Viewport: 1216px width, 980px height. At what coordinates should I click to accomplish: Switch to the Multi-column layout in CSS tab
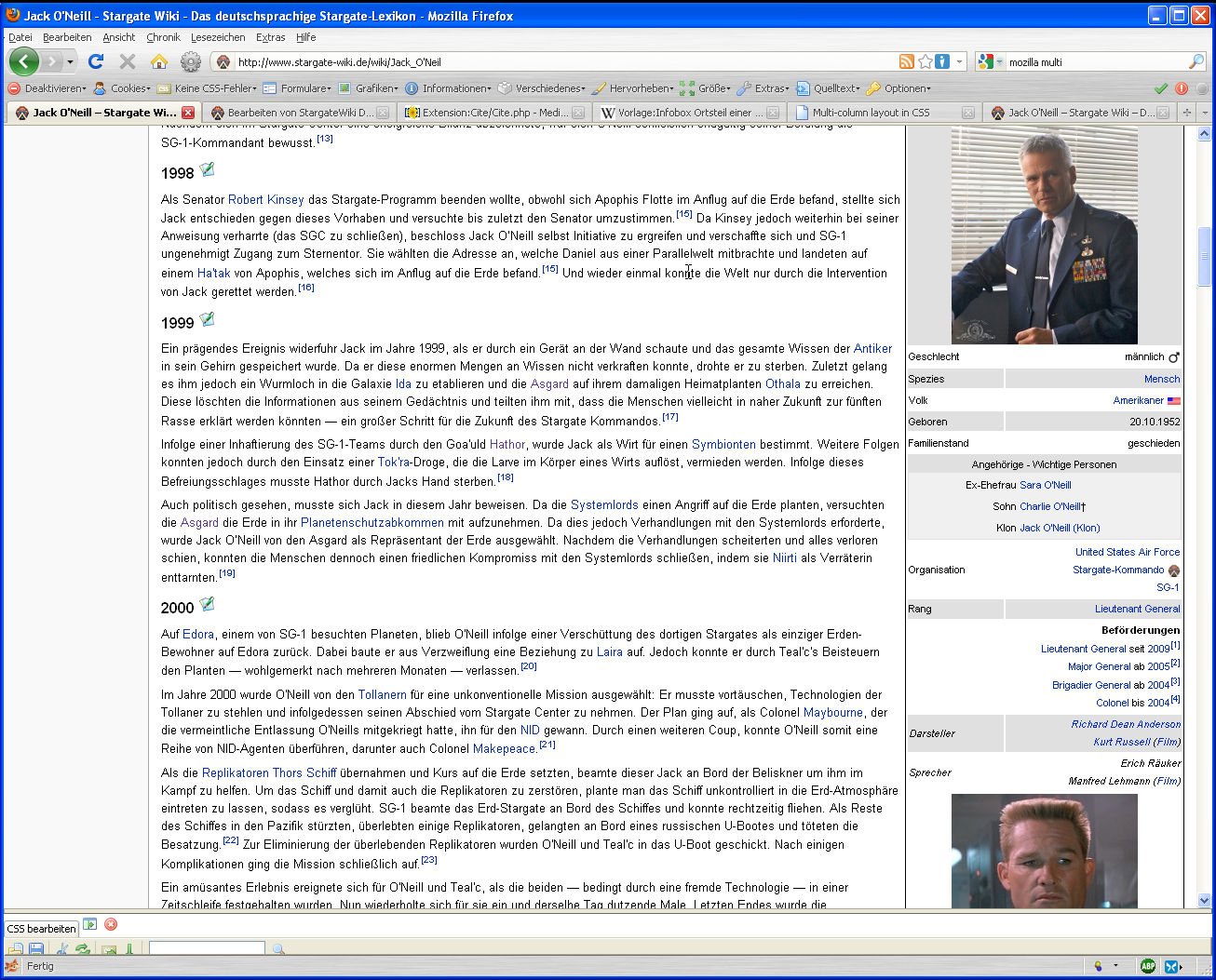[x=870, y=113]
